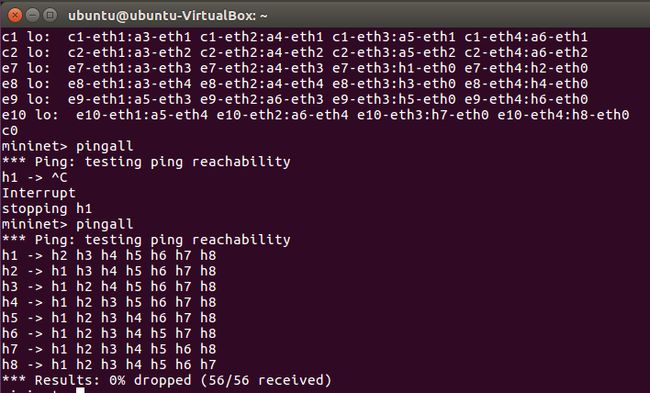Click h8 in the 'h1 ->' ping row
This screenshot has height=393, width=650.
pos(208,255)
